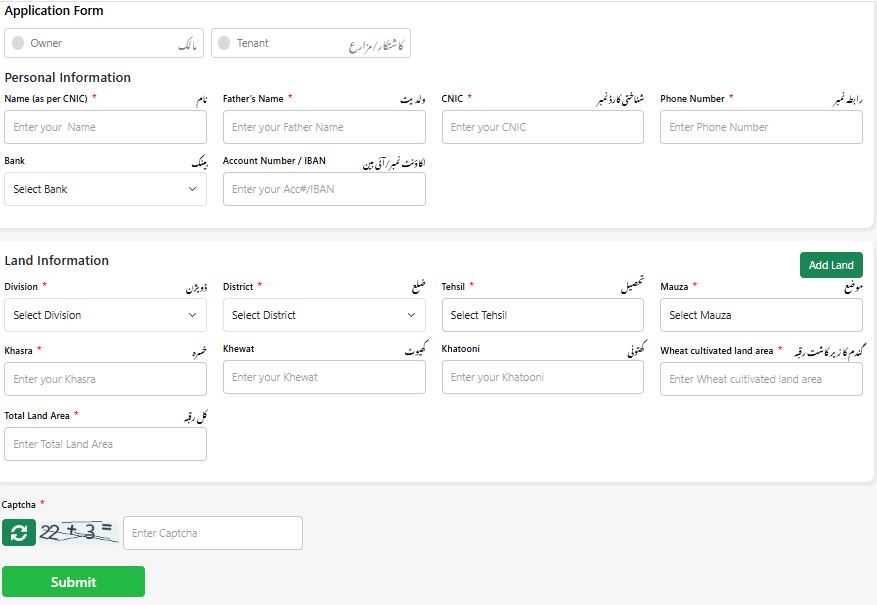This screenshot has width=877, height=605.
Task: Click the Enter Captcha field
Action: (x=213, y=533)
